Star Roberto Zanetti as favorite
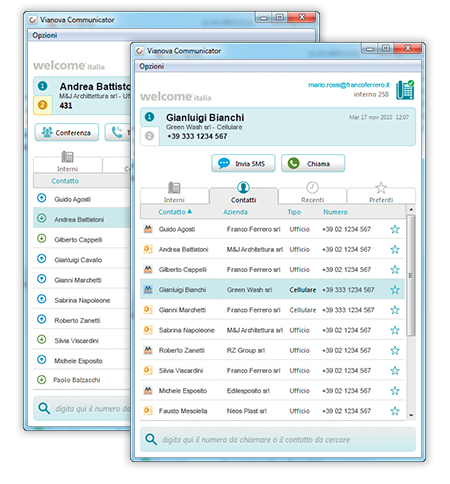Screen dimensions: 450x484 pos(395,350)
